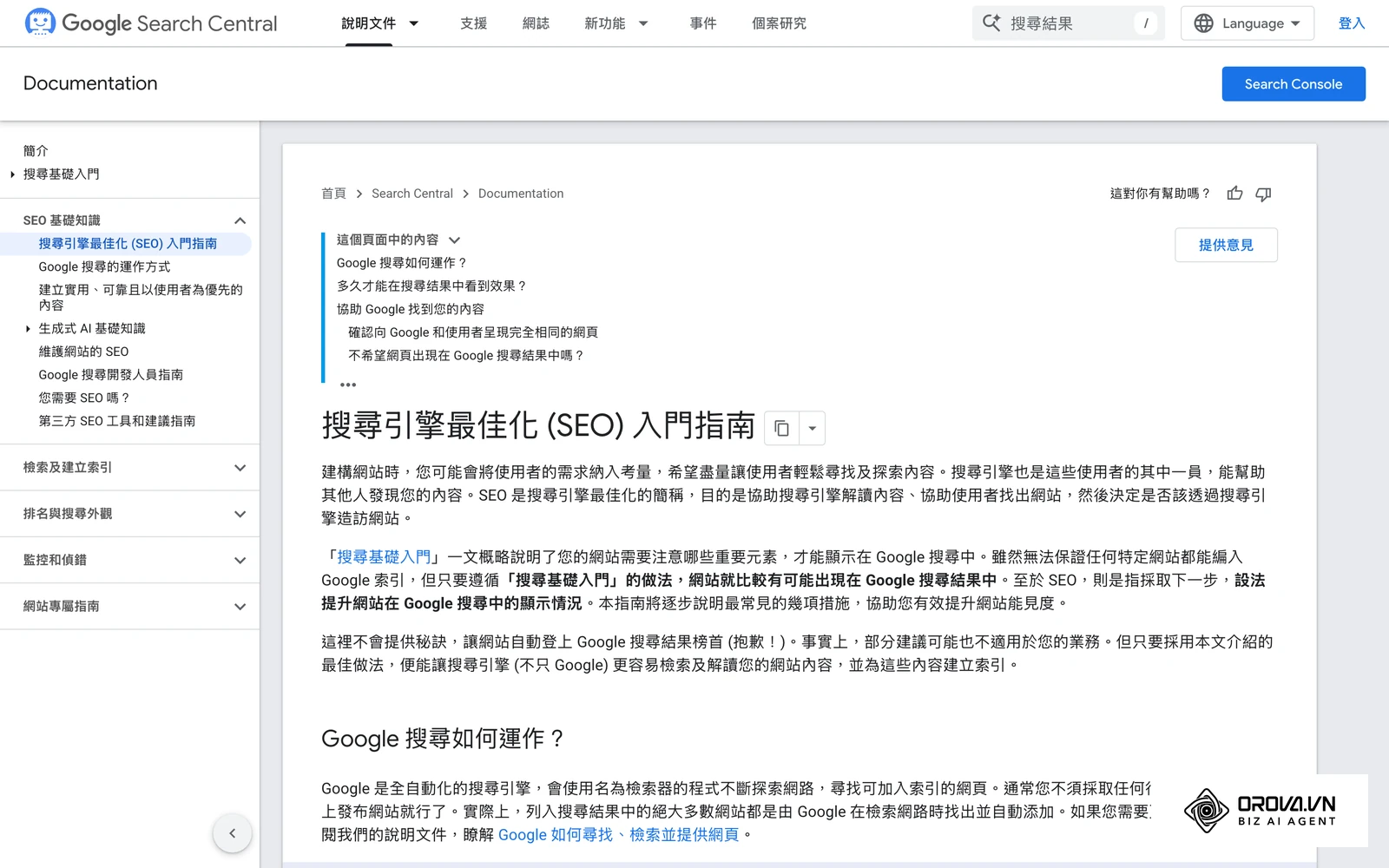Click the Google Search Central logo
The height and width of the screenshot is (868, 1389).
tap(151, 23)
